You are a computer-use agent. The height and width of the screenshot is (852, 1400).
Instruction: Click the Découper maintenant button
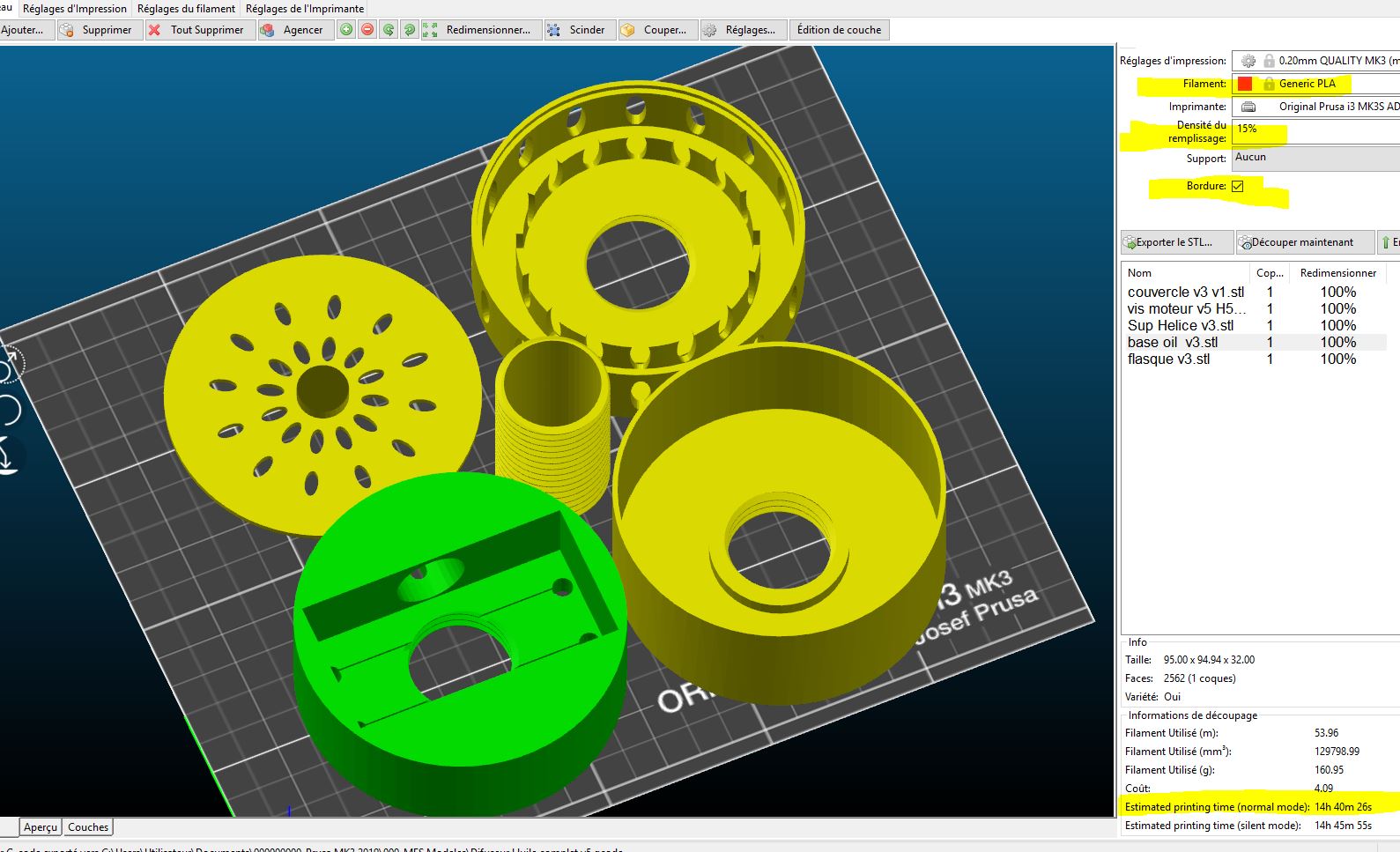tap(1305, 242)
